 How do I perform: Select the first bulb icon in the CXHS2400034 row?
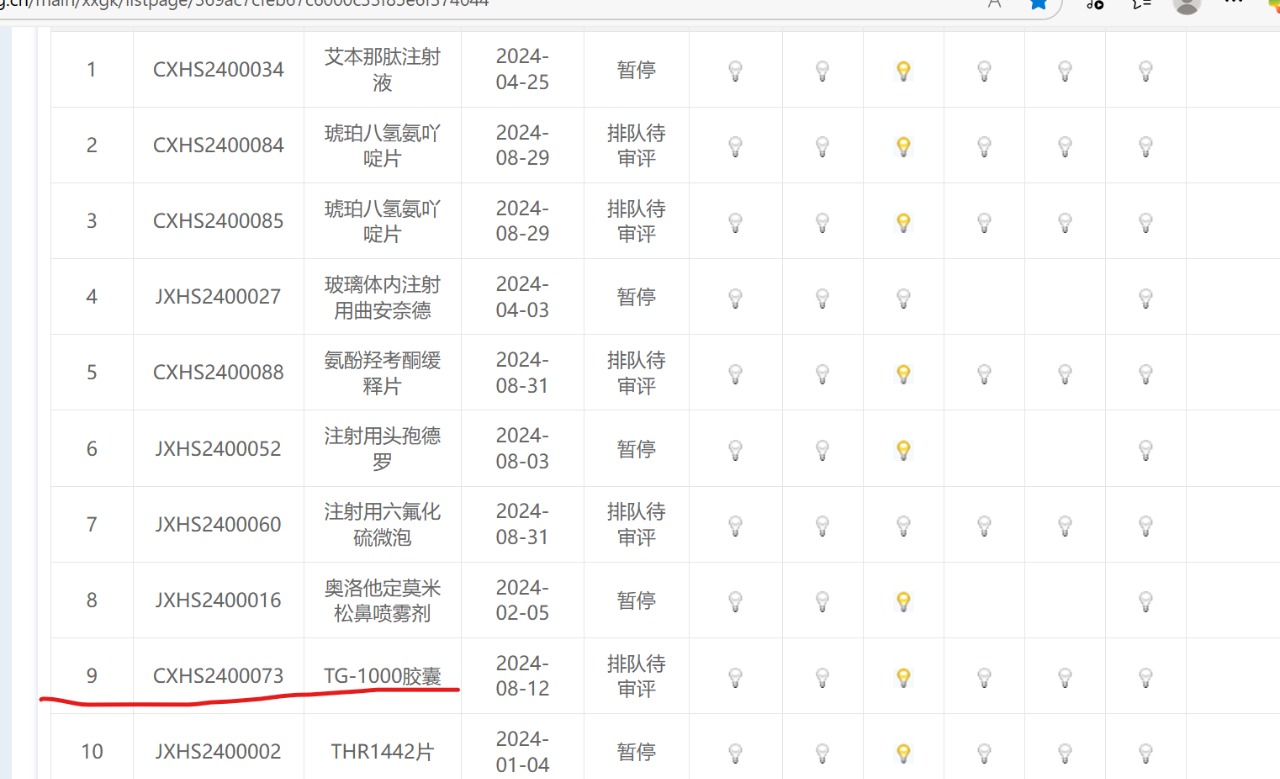point(735,70)
